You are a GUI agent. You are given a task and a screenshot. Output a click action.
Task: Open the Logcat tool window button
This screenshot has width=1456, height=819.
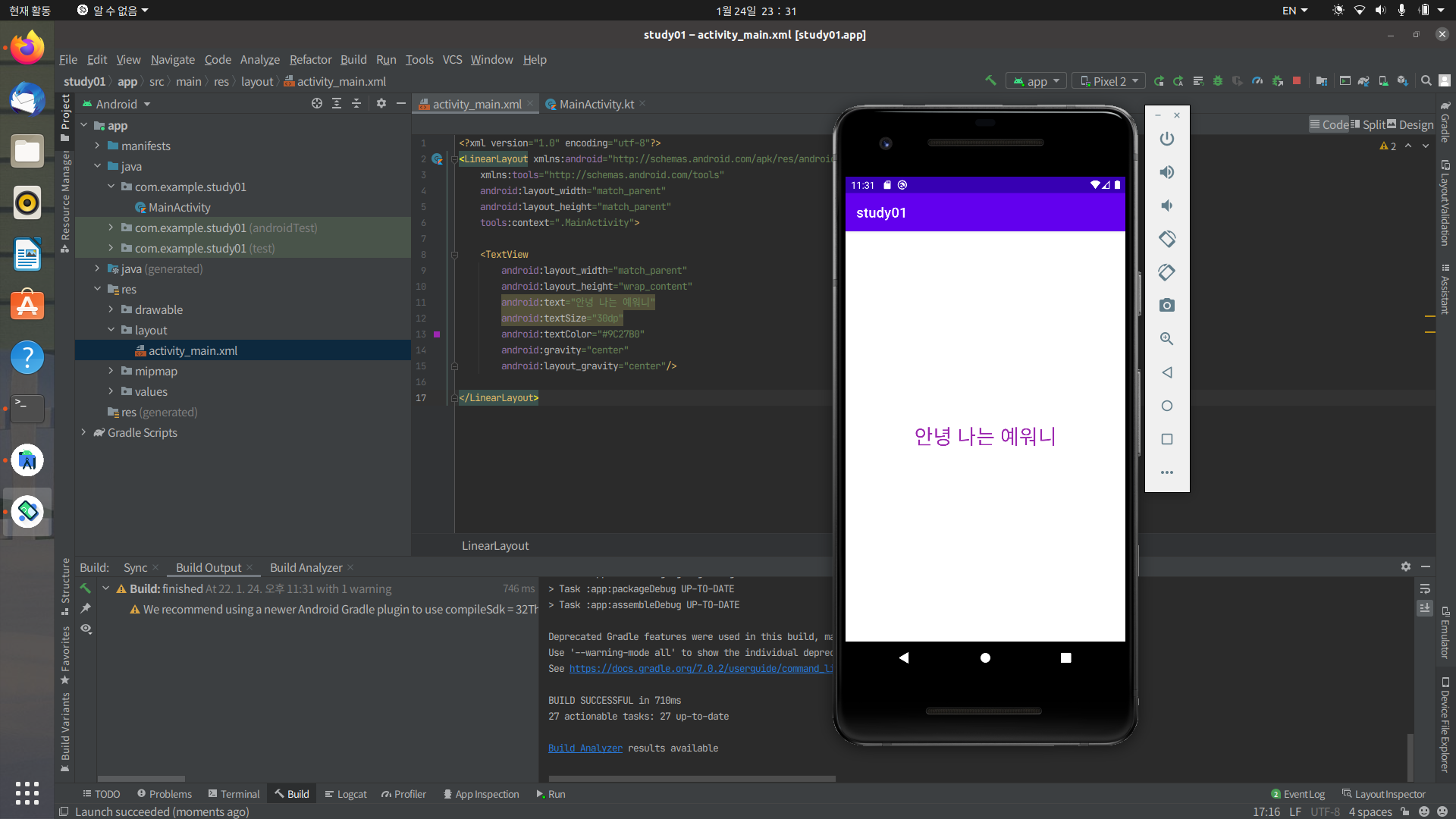tap(346, 794)
